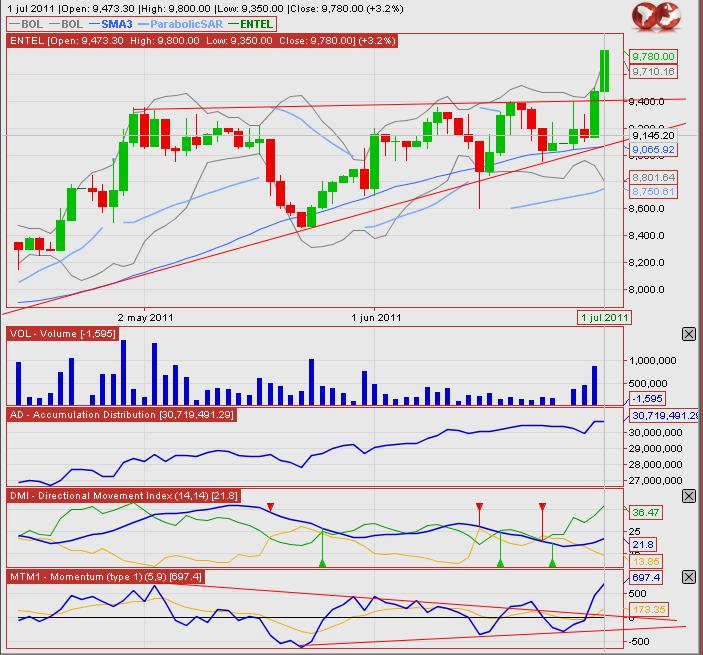Click the 30,719,491.29 AD value label

click(x=665, y=416)
